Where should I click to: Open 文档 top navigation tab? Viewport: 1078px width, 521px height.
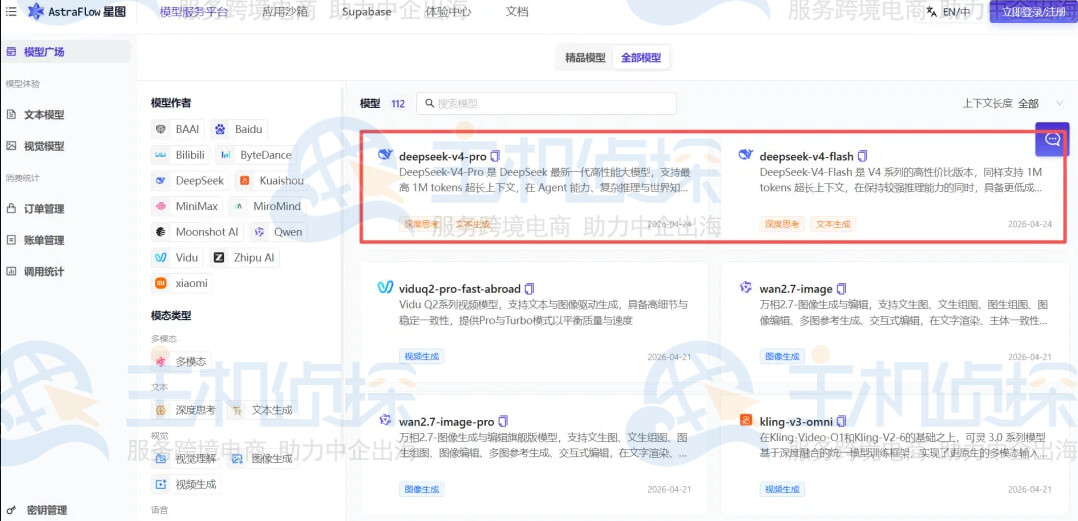coord(516,12)
